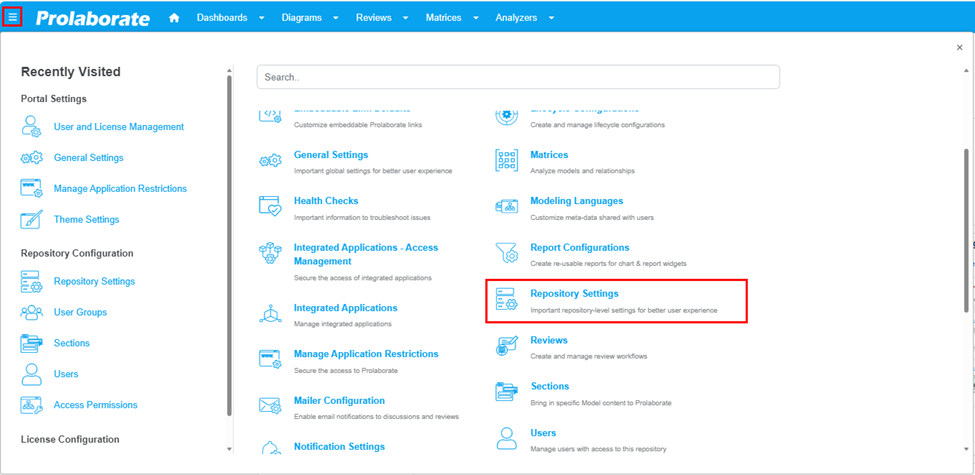This screenshot has width=975, height=475.
Task: Open User Groups link
Action: 80,312
